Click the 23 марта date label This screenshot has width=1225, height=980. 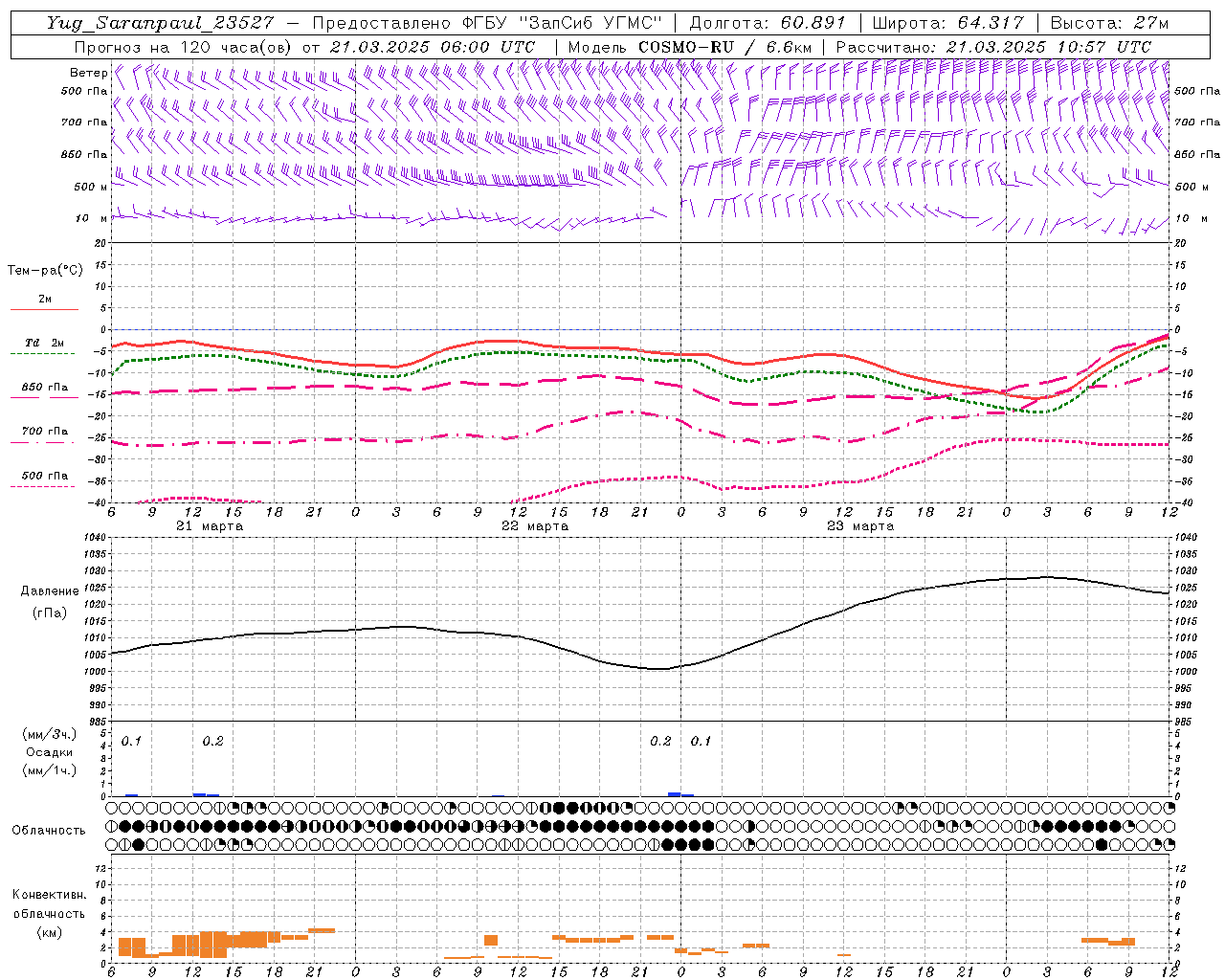click(x=860, y=526)
